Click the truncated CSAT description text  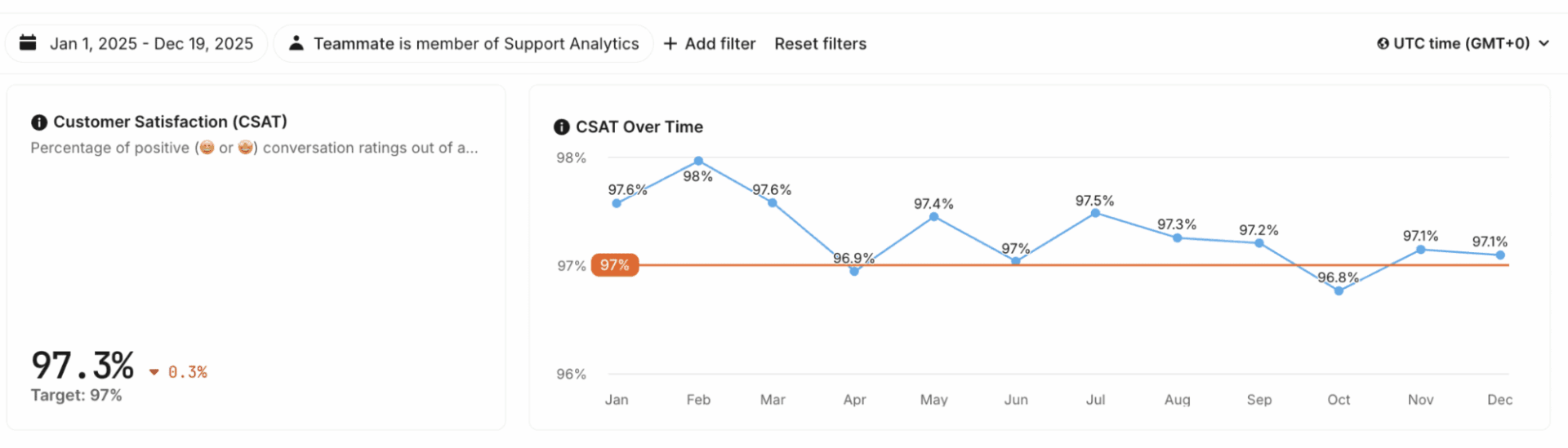click(254, 149)
